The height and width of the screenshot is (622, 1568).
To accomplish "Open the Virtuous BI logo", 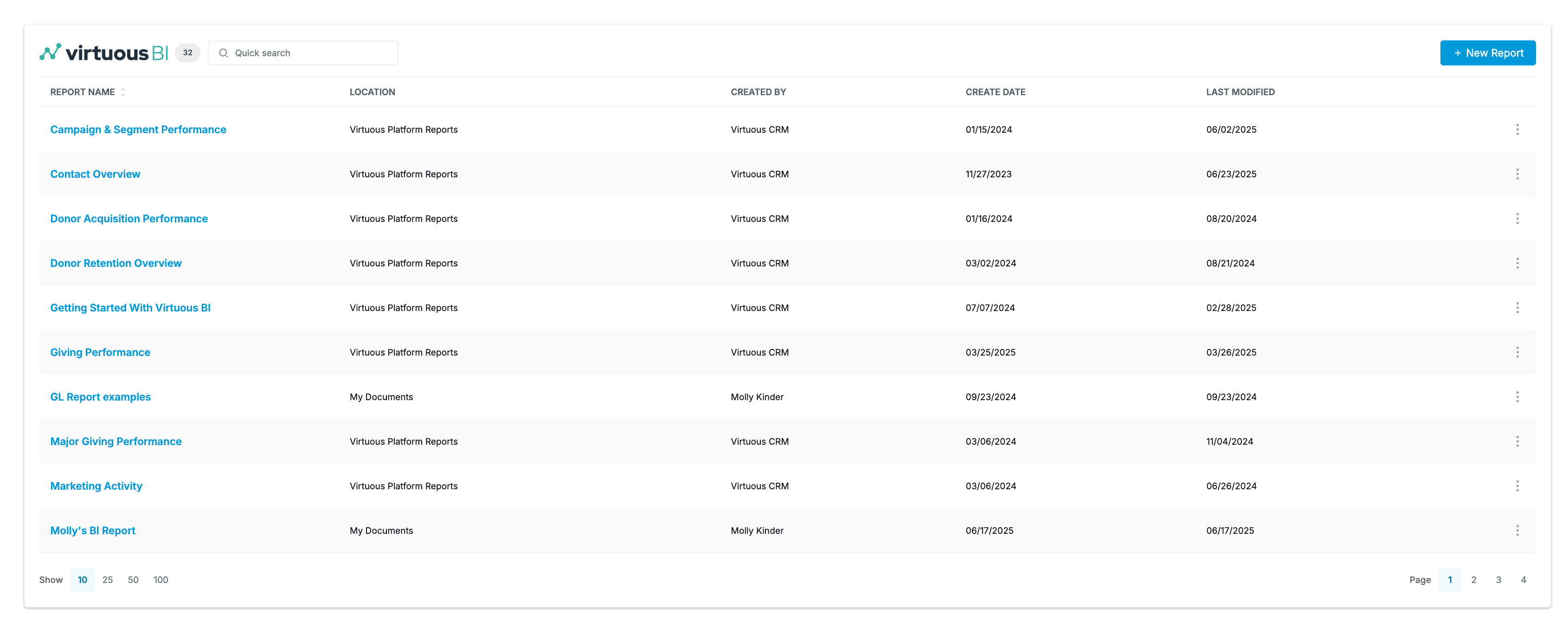I will (x=103, y=52).
